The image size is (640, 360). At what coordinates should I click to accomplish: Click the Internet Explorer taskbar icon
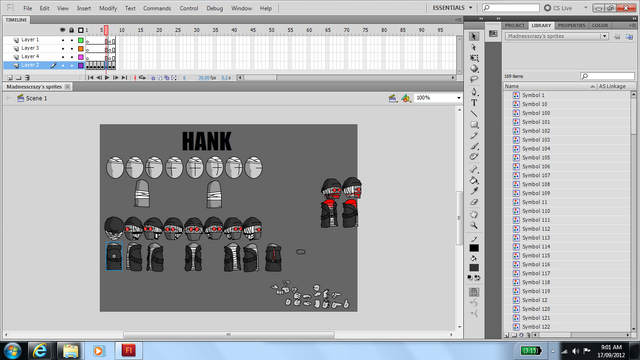click(40, 351)
